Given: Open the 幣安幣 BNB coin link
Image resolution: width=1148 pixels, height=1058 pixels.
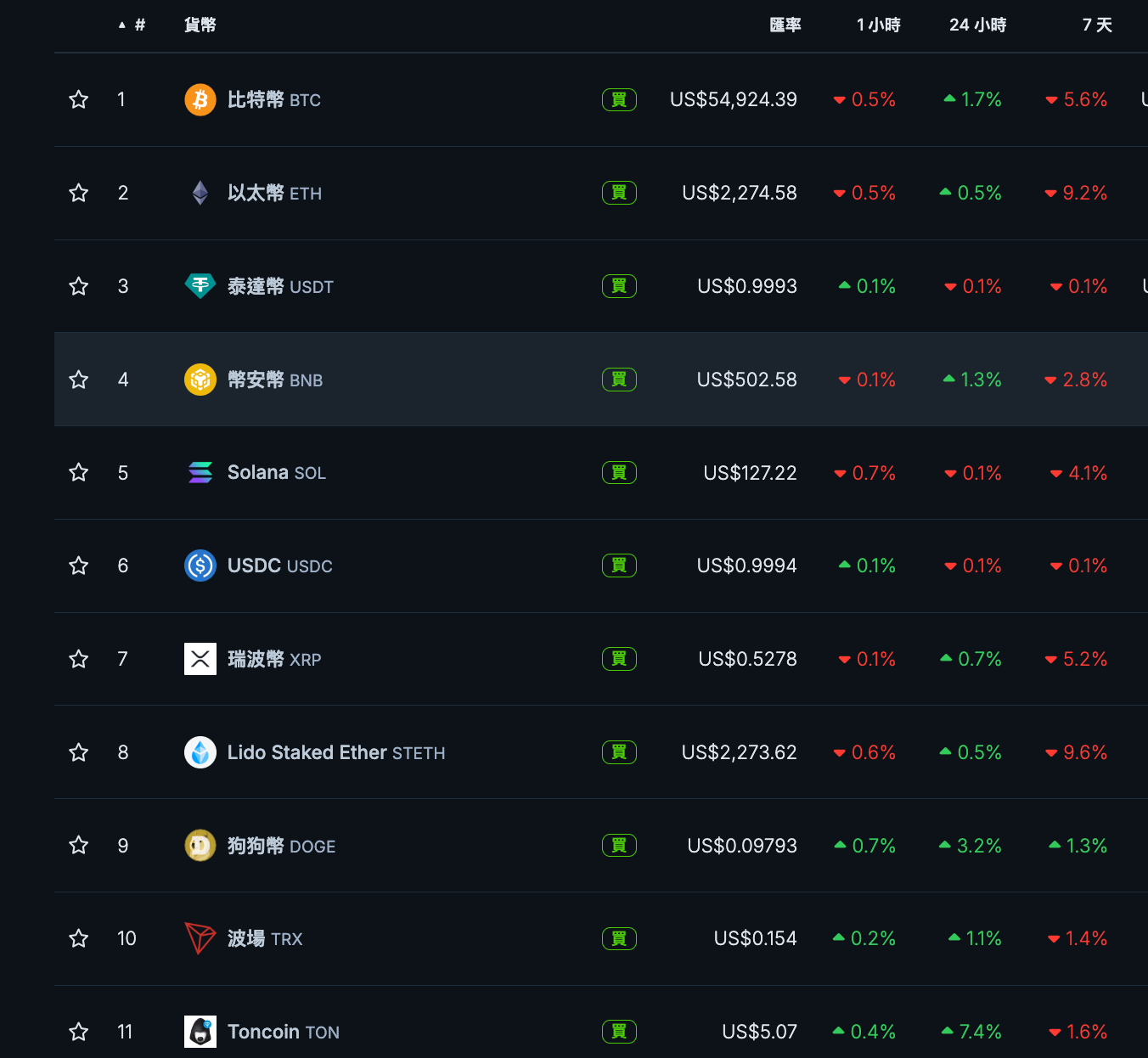Looking at the screenshot, I should click(275, 380).
